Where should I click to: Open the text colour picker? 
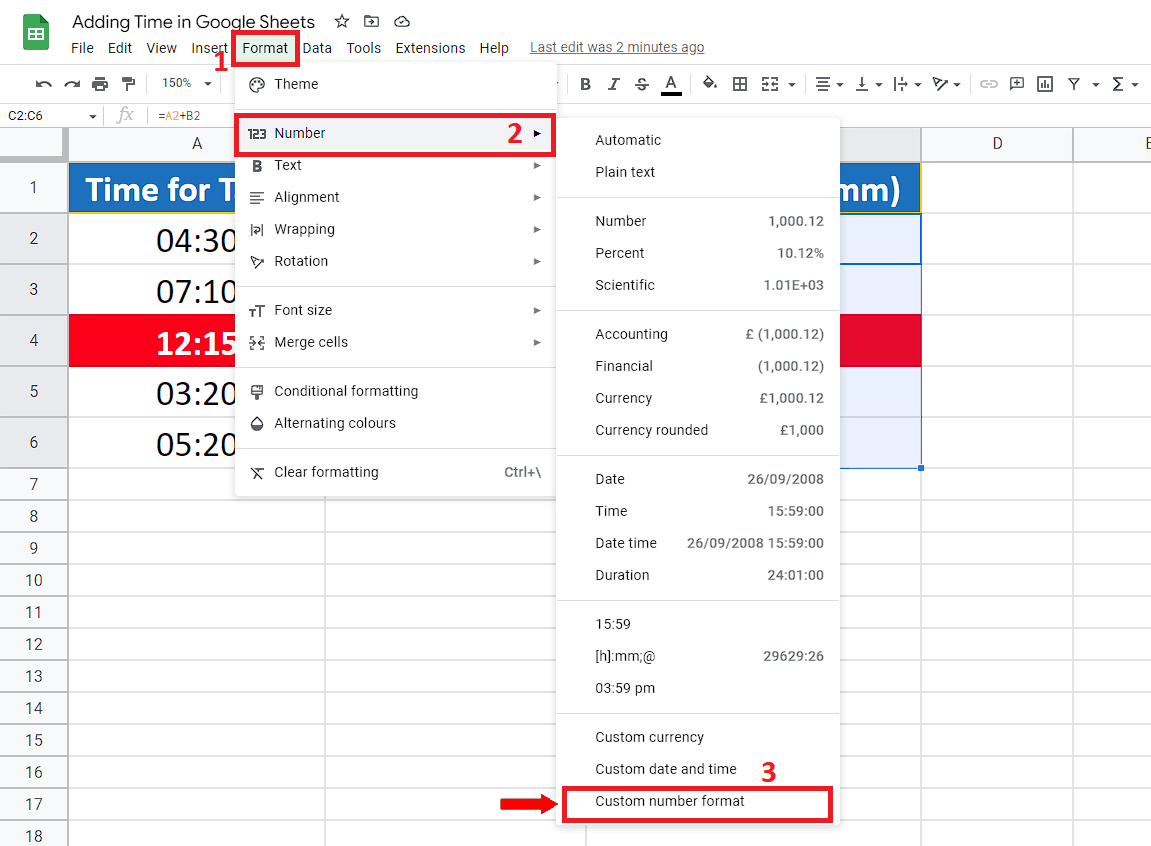coord(671,83)
